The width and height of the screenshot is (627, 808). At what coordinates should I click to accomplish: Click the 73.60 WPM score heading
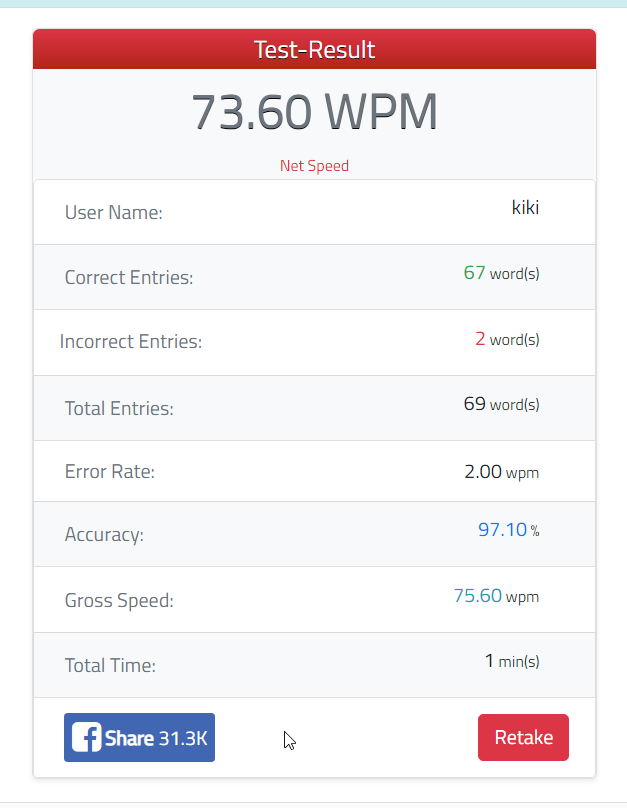pos(314,112)
